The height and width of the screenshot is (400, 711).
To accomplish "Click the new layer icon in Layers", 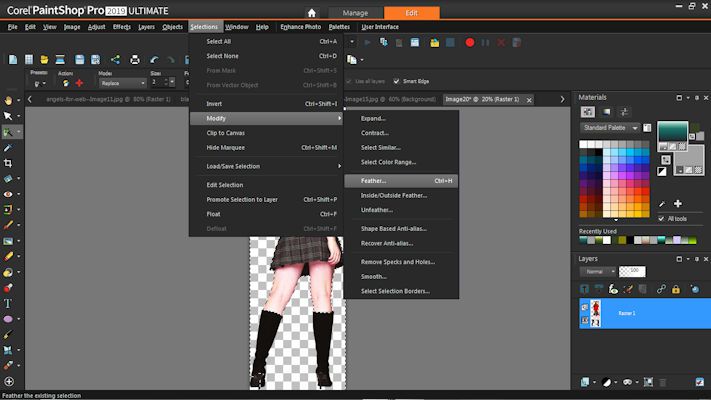I will pyautogui.click(x=586, y=381).
